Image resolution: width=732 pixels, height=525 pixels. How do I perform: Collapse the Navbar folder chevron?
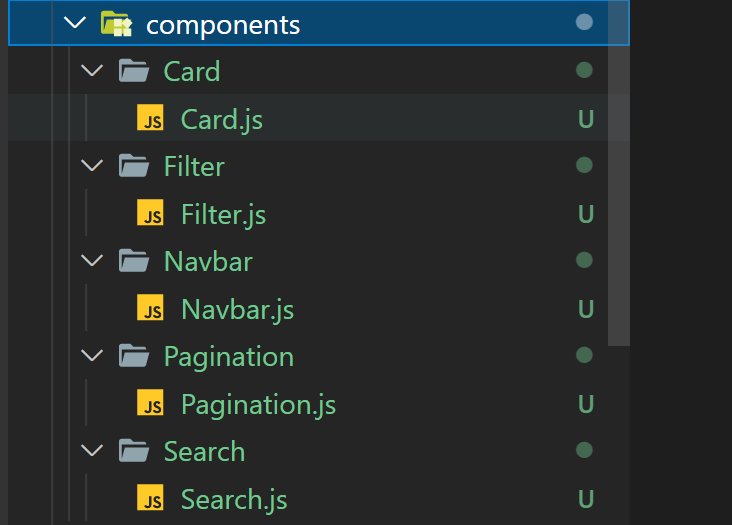pos(92,260)
